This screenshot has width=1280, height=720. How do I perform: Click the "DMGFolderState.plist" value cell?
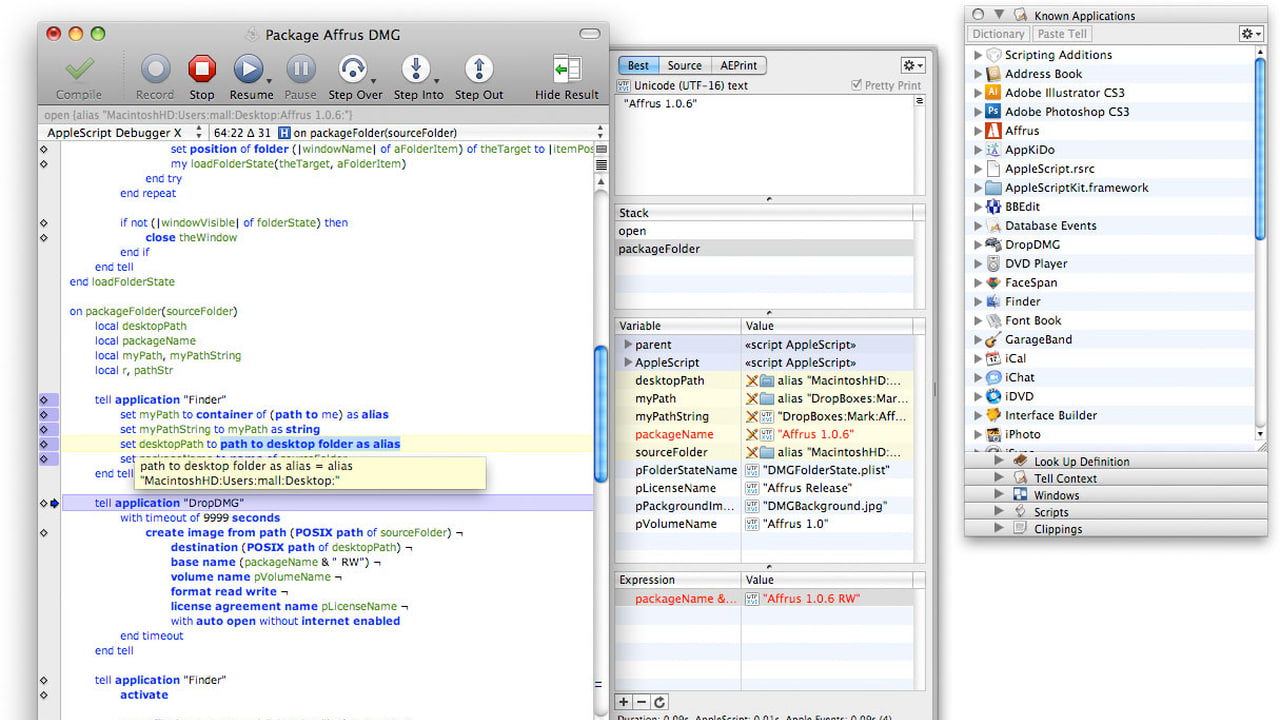[x=827, y=470]
